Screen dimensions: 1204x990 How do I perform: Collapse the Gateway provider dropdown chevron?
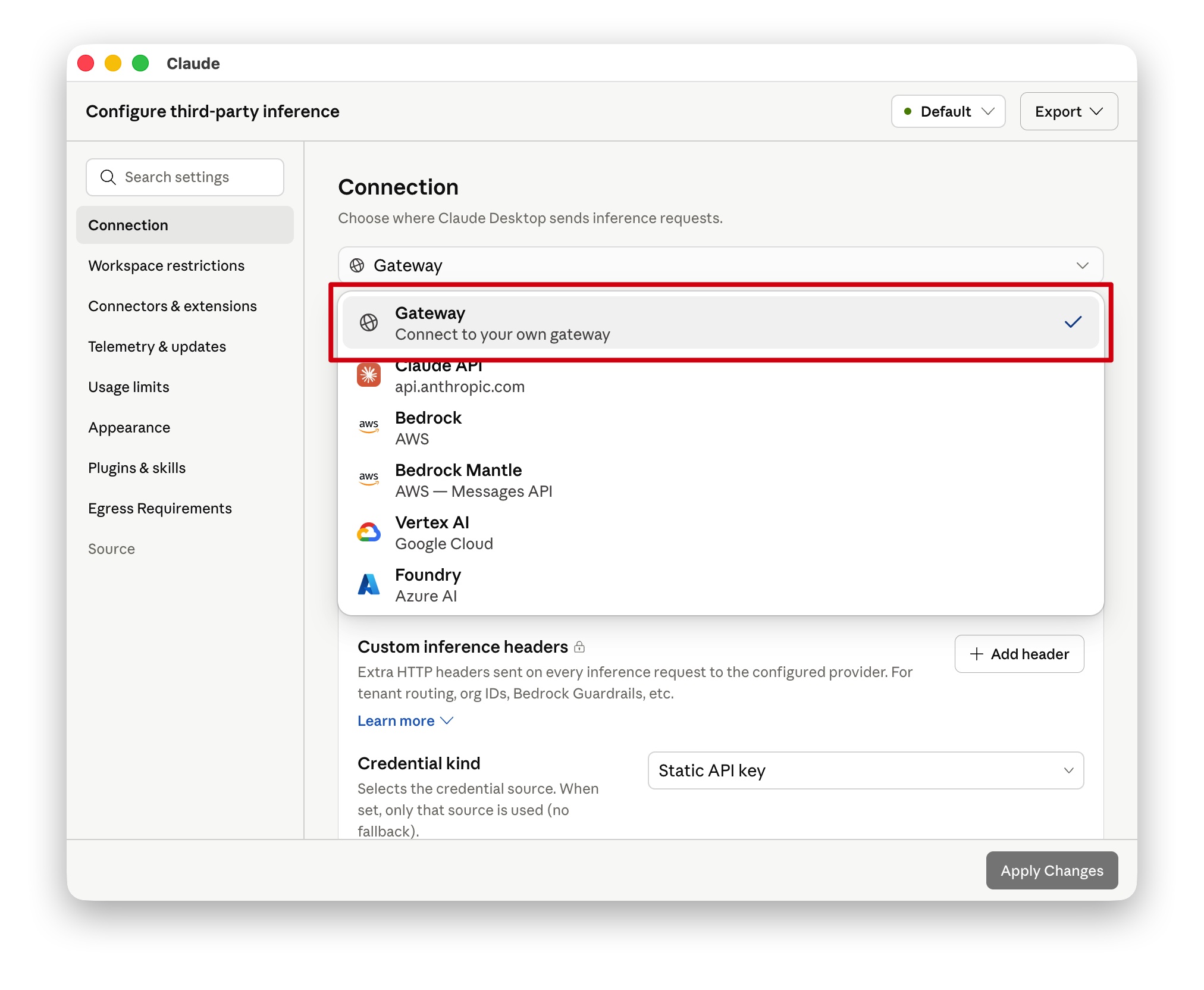point(1083,265)
